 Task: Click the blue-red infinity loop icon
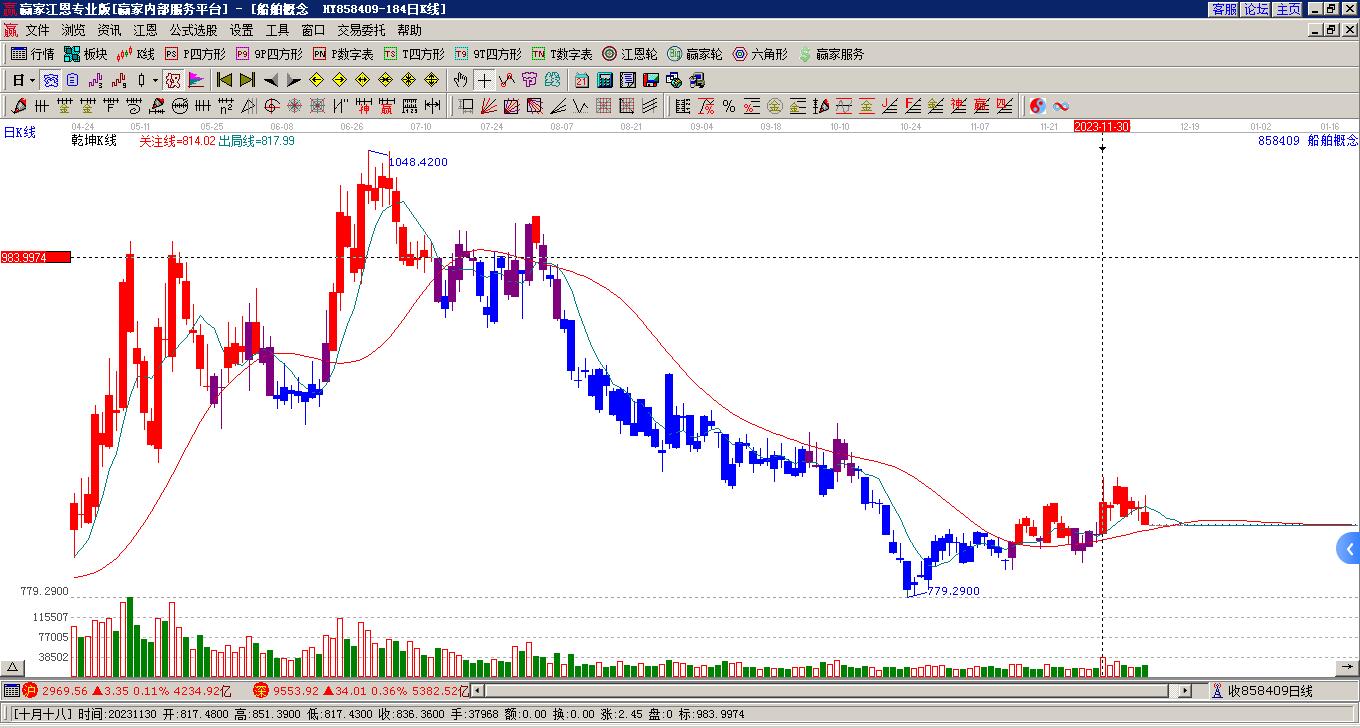[x=1061, y=106]
